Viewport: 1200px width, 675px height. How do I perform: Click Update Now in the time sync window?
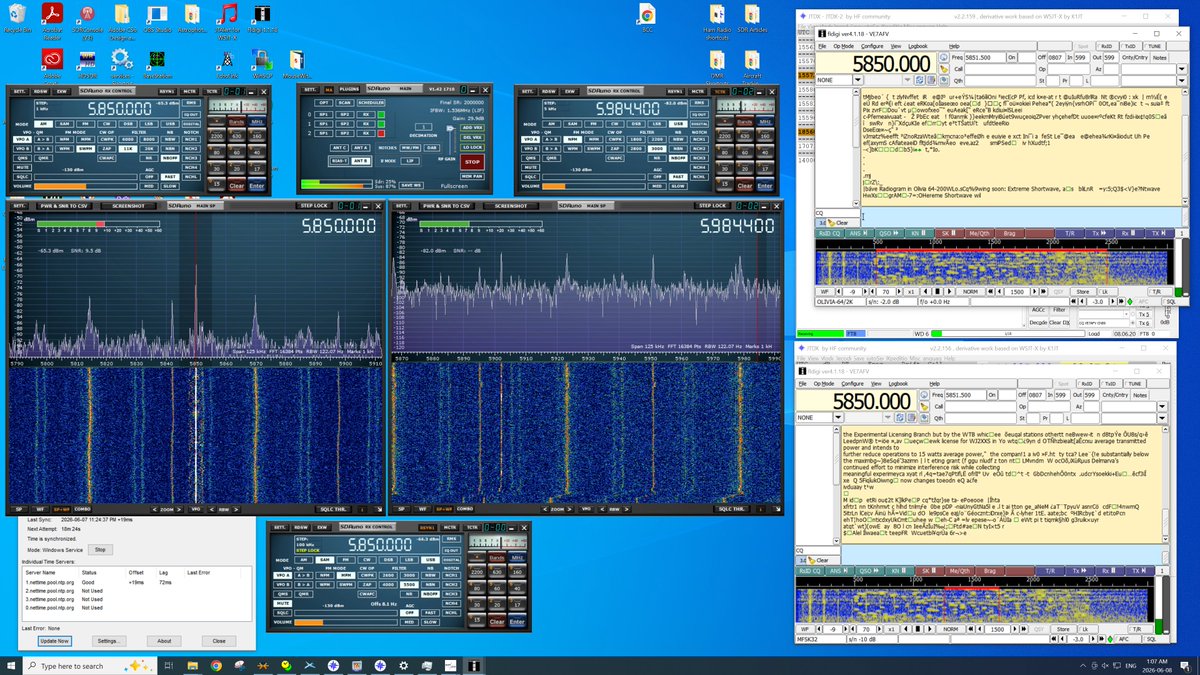[x=54, y=640]
